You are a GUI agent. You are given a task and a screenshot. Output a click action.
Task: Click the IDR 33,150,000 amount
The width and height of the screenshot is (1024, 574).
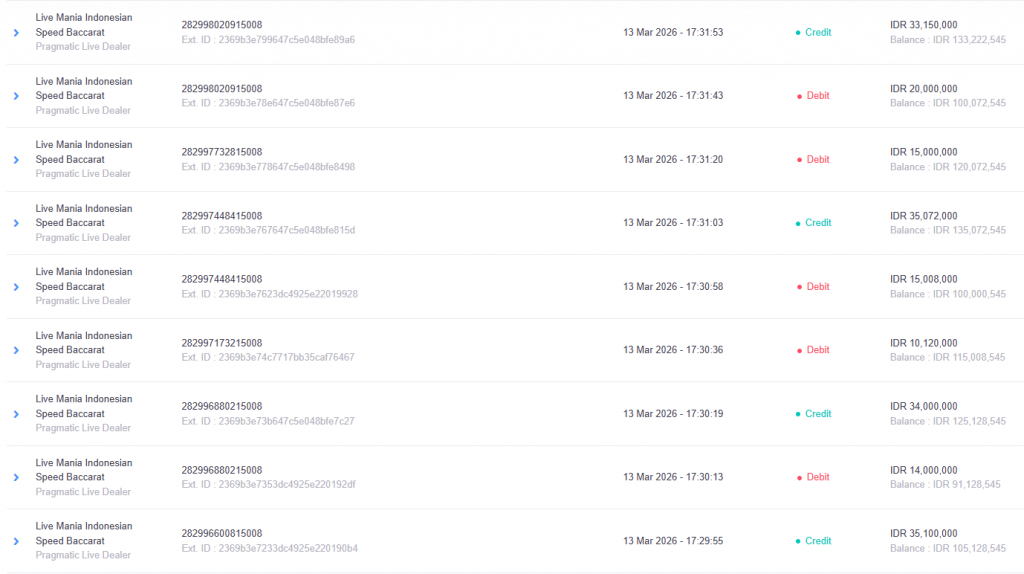923,25
